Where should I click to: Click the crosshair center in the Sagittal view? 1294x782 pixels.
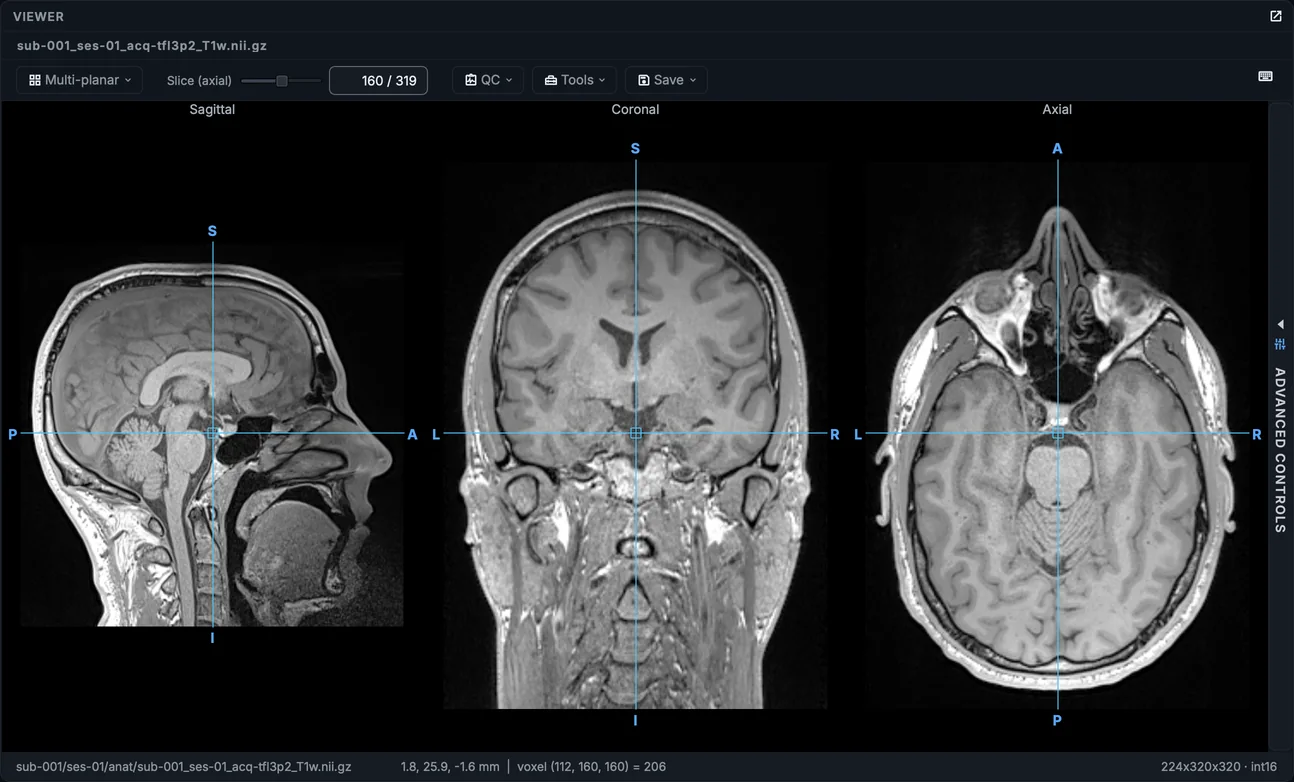[x=212, y=433]
